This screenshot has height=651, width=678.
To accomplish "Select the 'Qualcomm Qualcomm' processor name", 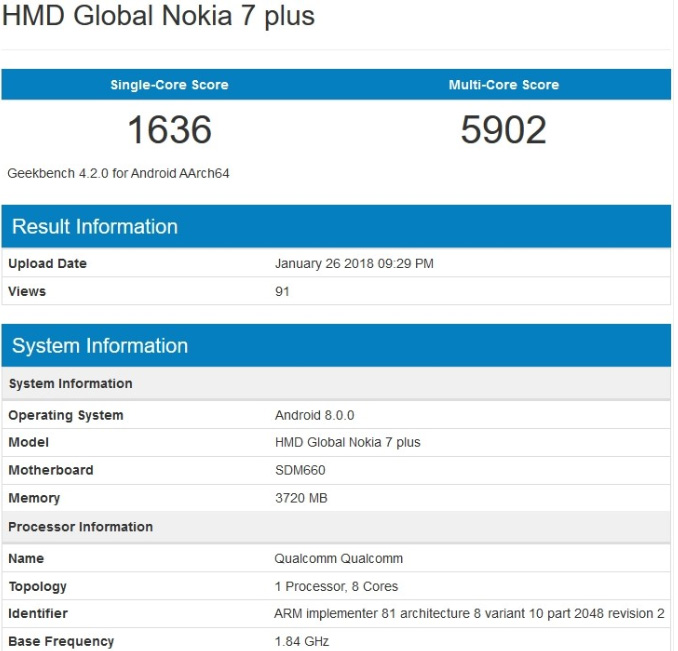I will click(339, 558).
